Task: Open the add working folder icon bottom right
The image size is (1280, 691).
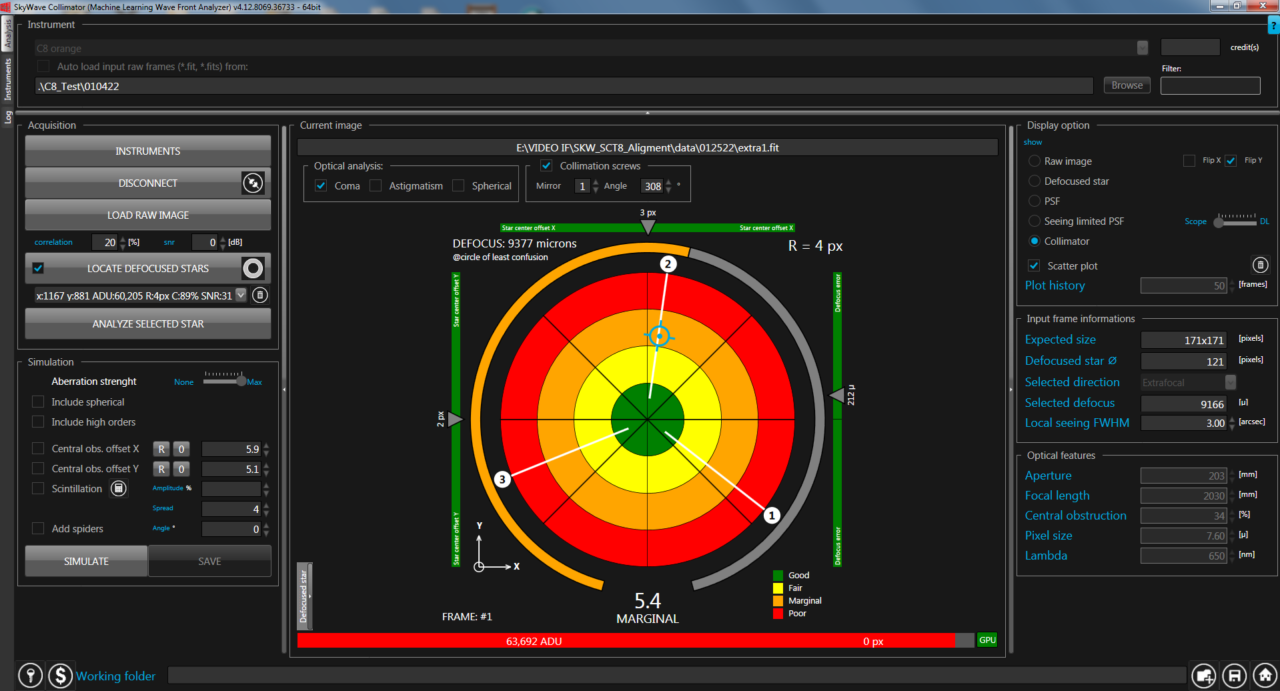Action: [x=1204, y=675]
